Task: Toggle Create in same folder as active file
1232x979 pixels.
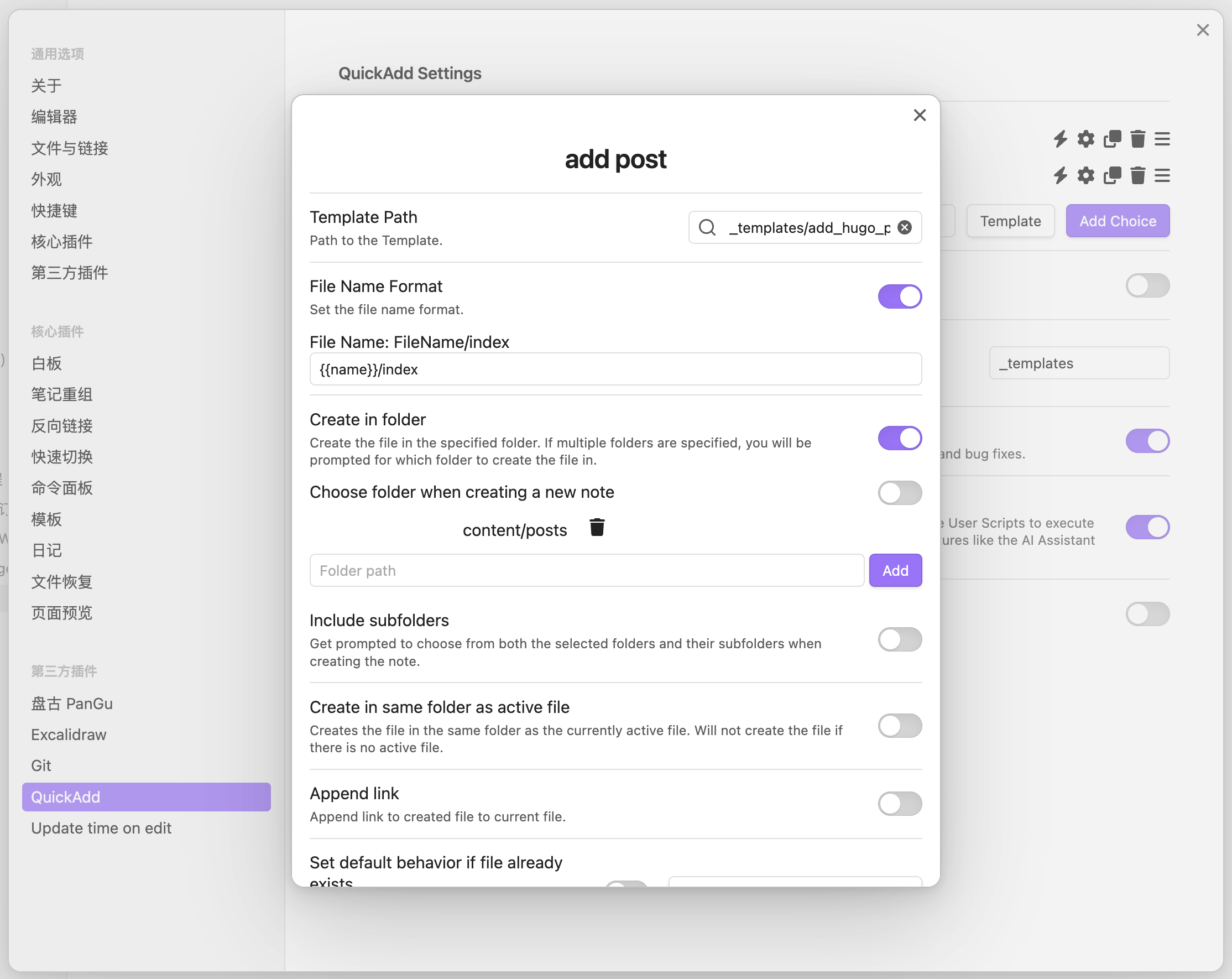Action: [x=900, y=726]
